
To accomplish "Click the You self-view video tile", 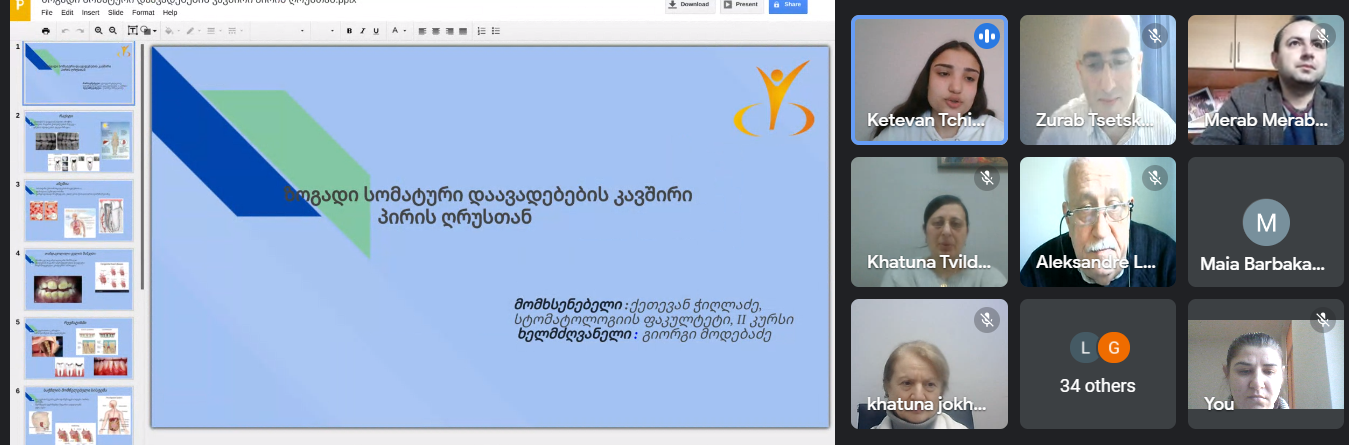I will click(1266, 363).
